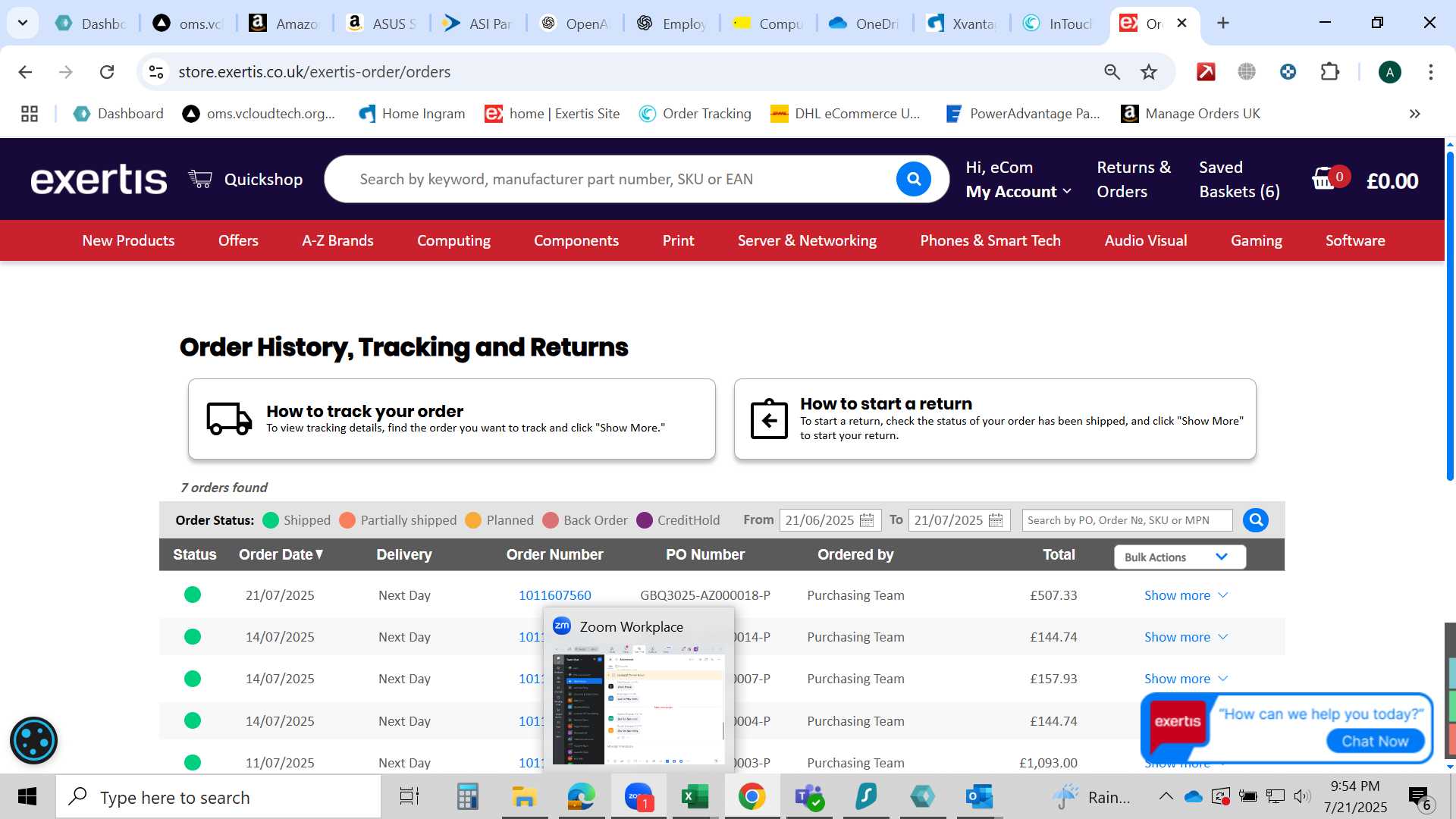The image size is (1456, 819).
Task: Open the To date calendar icon
Action: (996, 520)
